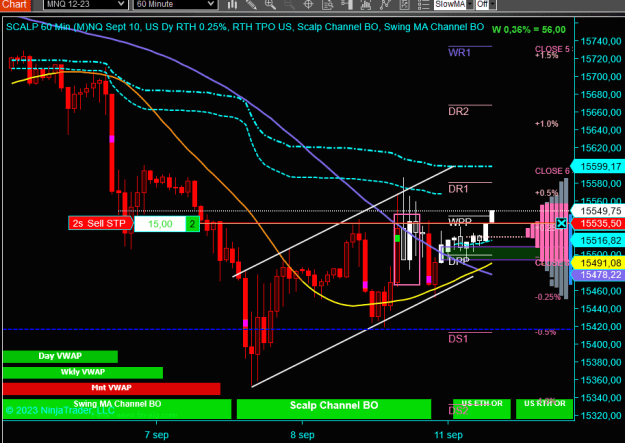Click the 15516,82 cyan price marker
This screenshot has height=443, width=625.
tap(597, 240)
